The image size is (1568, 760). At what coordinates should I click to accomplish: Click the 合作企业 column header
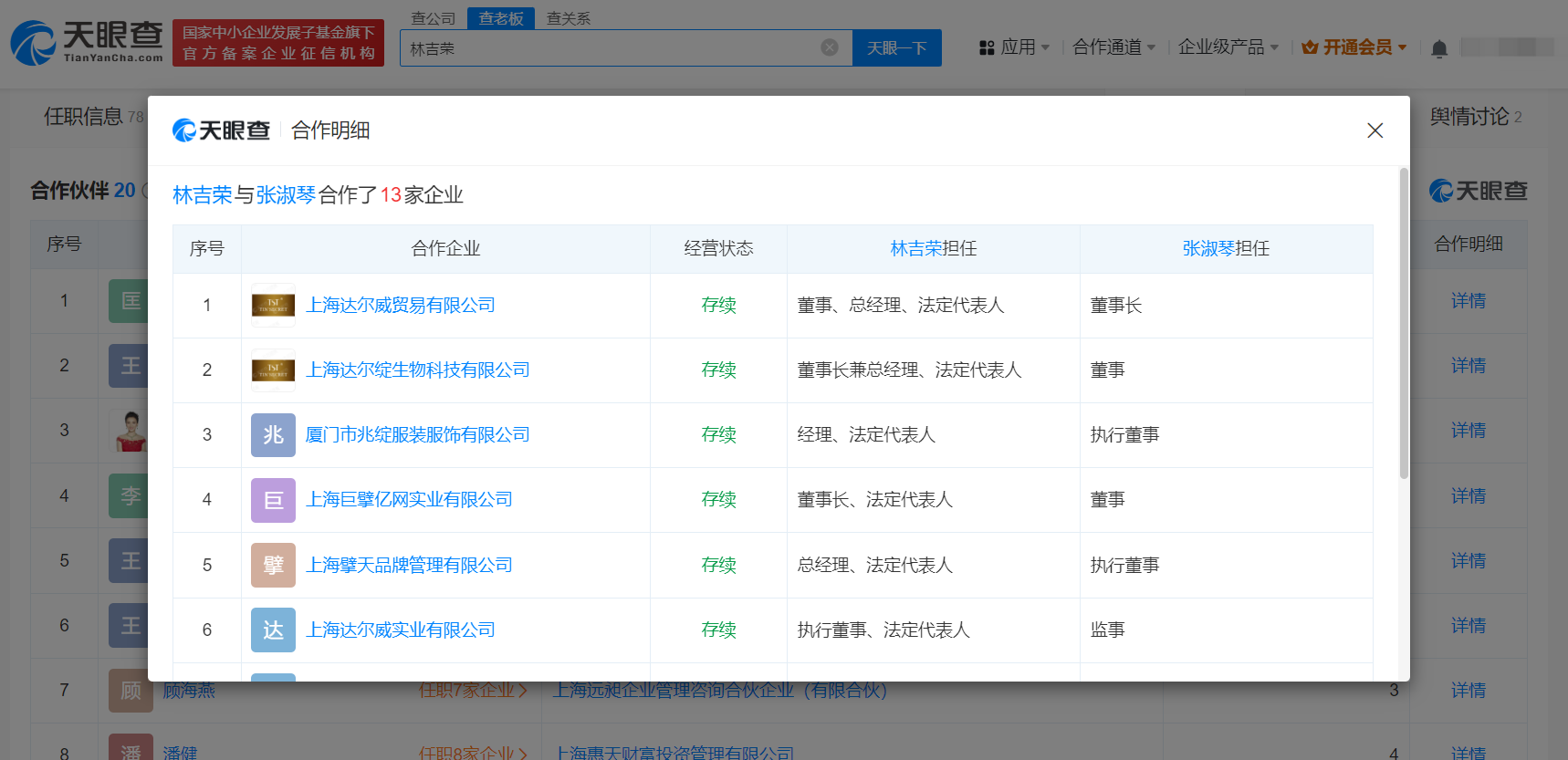tap(445, 248)
